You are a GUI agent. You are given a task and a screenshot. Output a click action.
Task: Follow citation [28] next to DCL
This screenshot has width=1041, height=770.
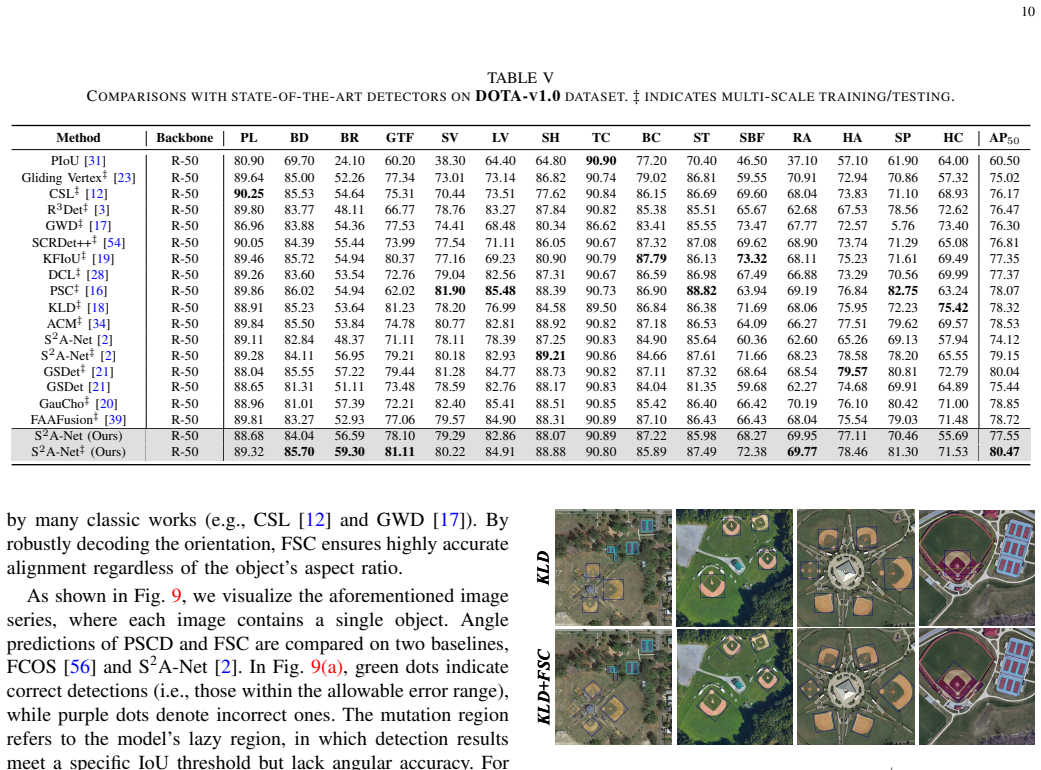click(97, 274)
